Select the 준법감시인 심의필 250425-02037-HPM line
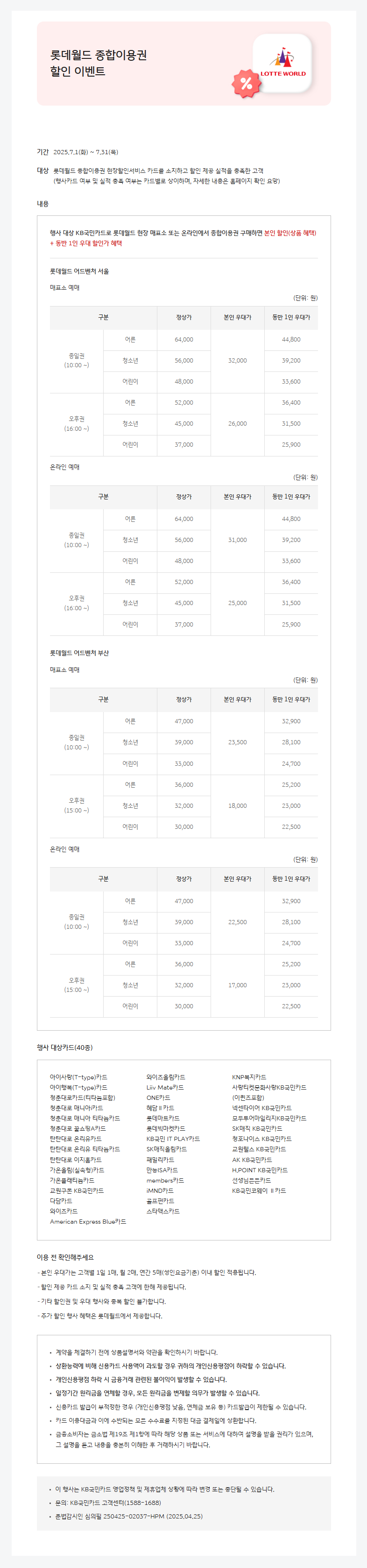This screenshot has height=1568, width=367. tap(129, 1516)
